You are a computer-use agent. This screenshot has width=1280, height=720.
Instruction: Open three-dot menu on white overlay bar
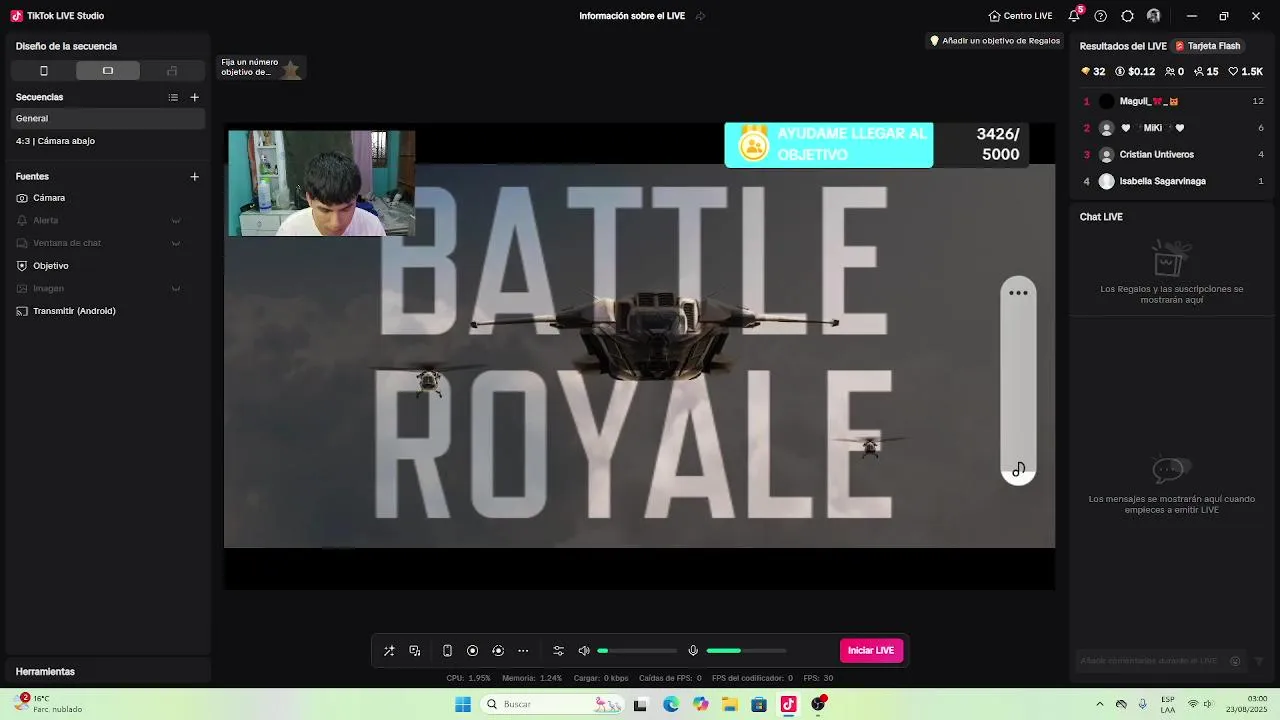pyautogui.click(x=1018, y=293)
